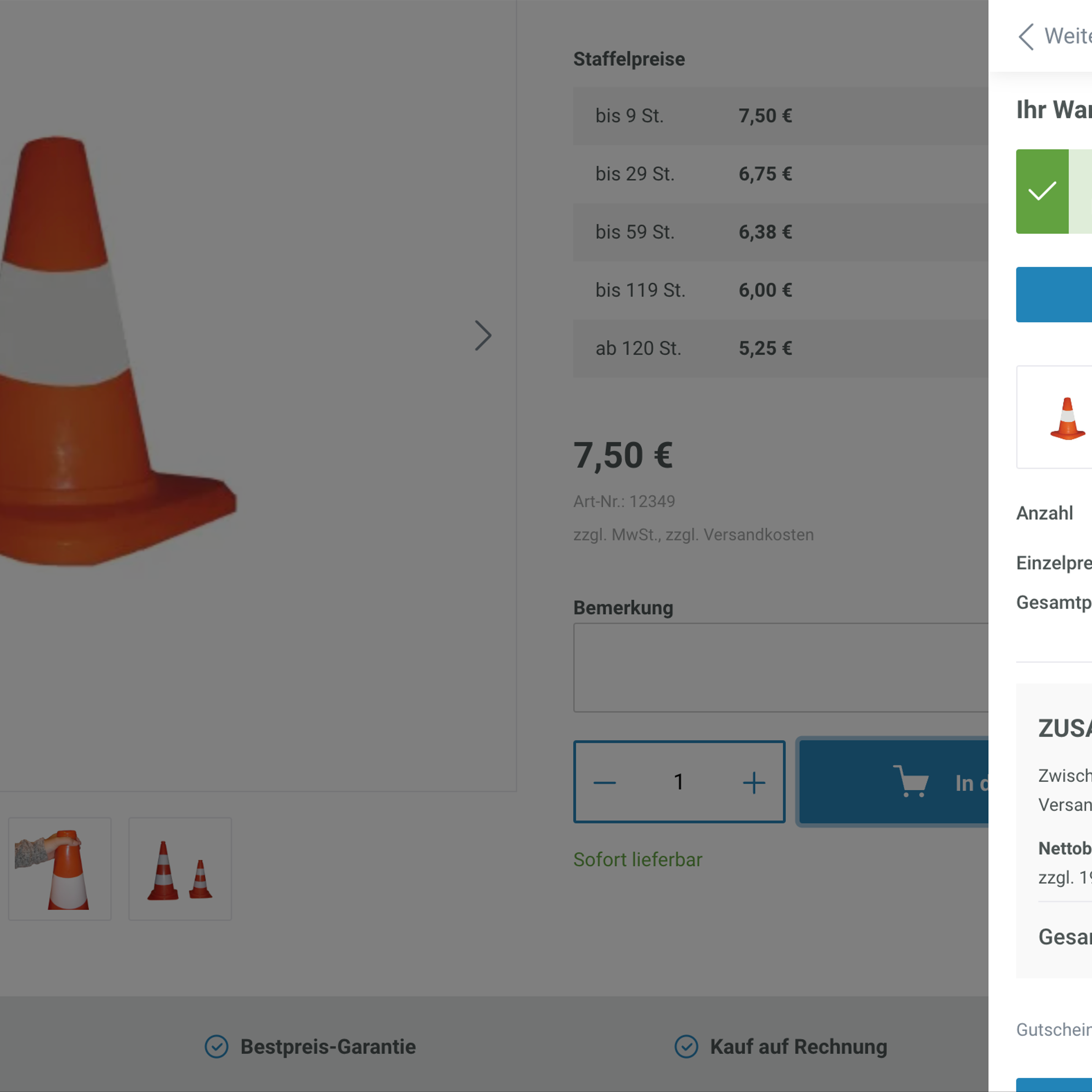The image size is (1092, 1092).
Task: Open the two cones thumbnail image
Action: tap(180, 869)
